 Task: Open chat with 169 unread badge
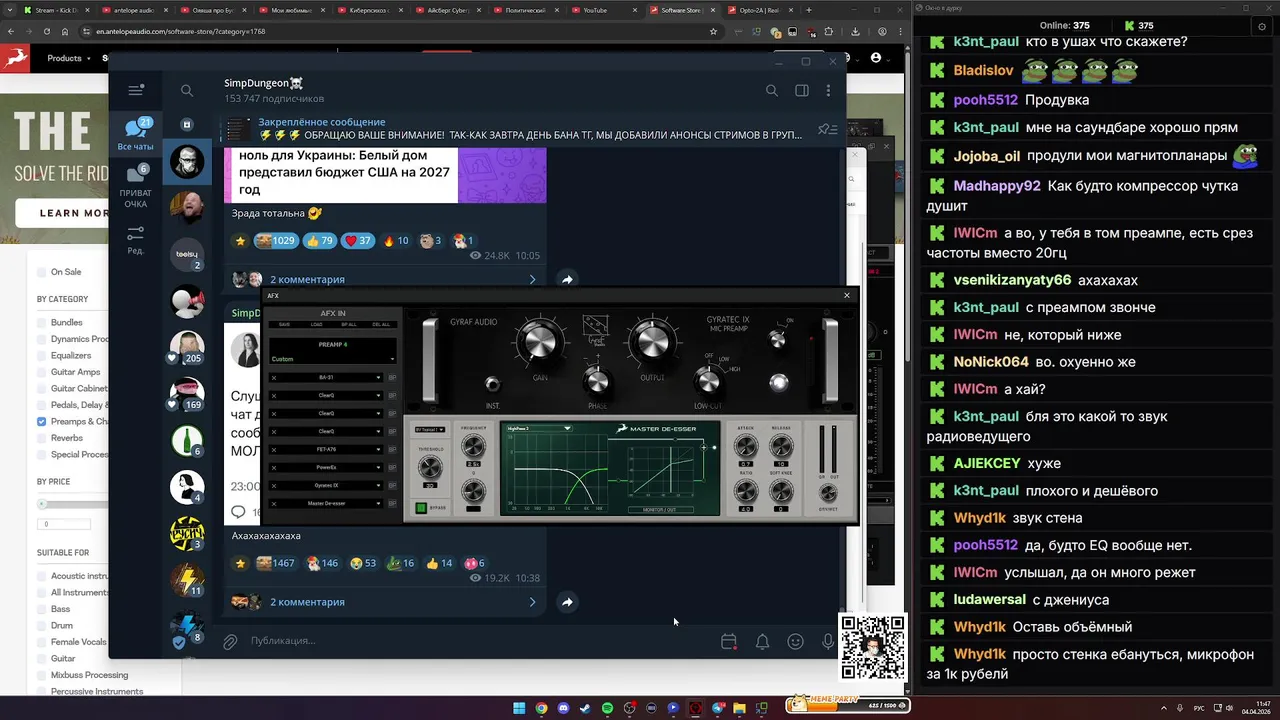pyautogui.click(x=187, y=394)
